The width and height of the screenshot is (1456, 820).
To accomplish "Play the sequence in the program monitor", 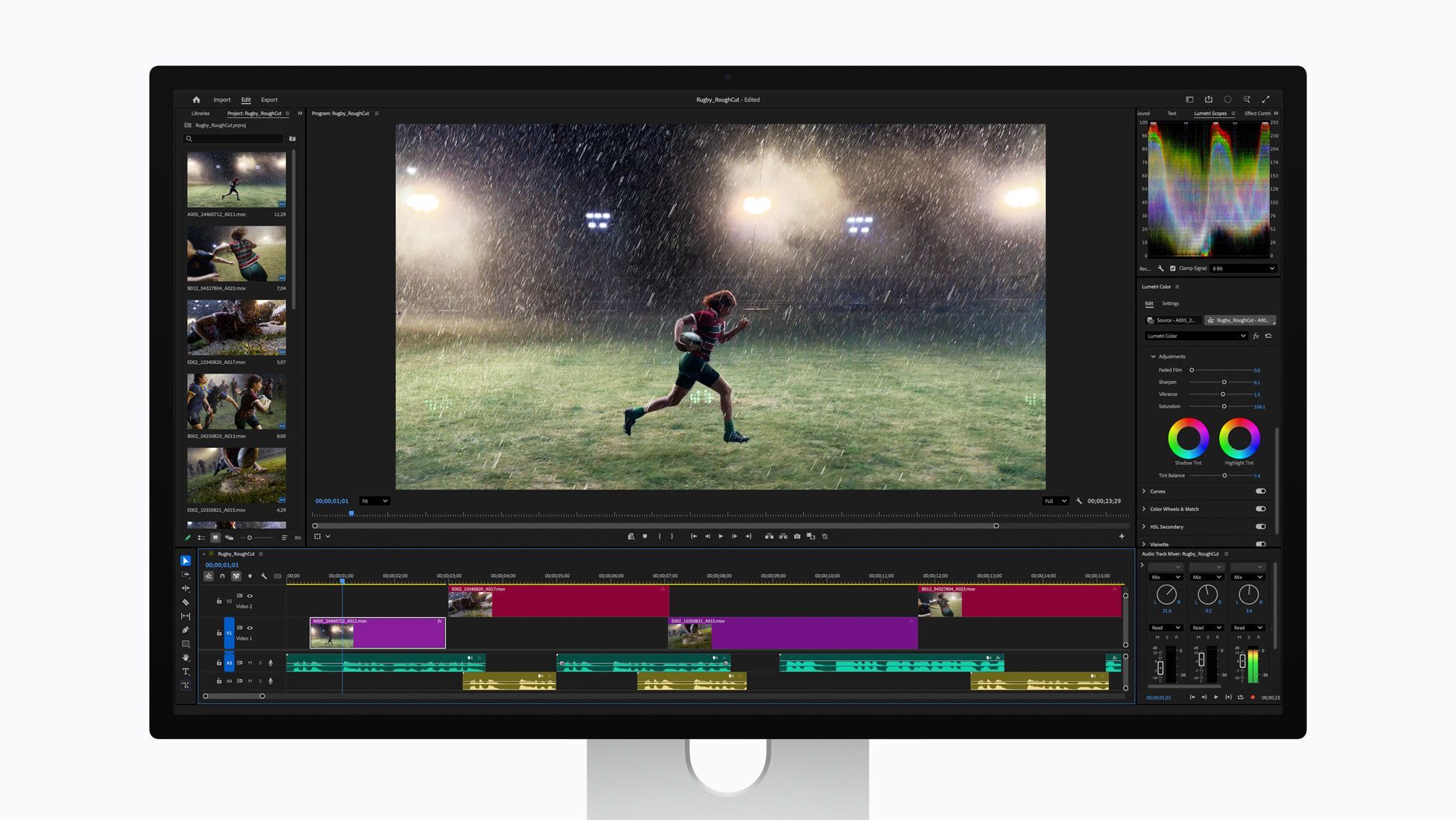I will pyautogui.click(x=721, y=536).
